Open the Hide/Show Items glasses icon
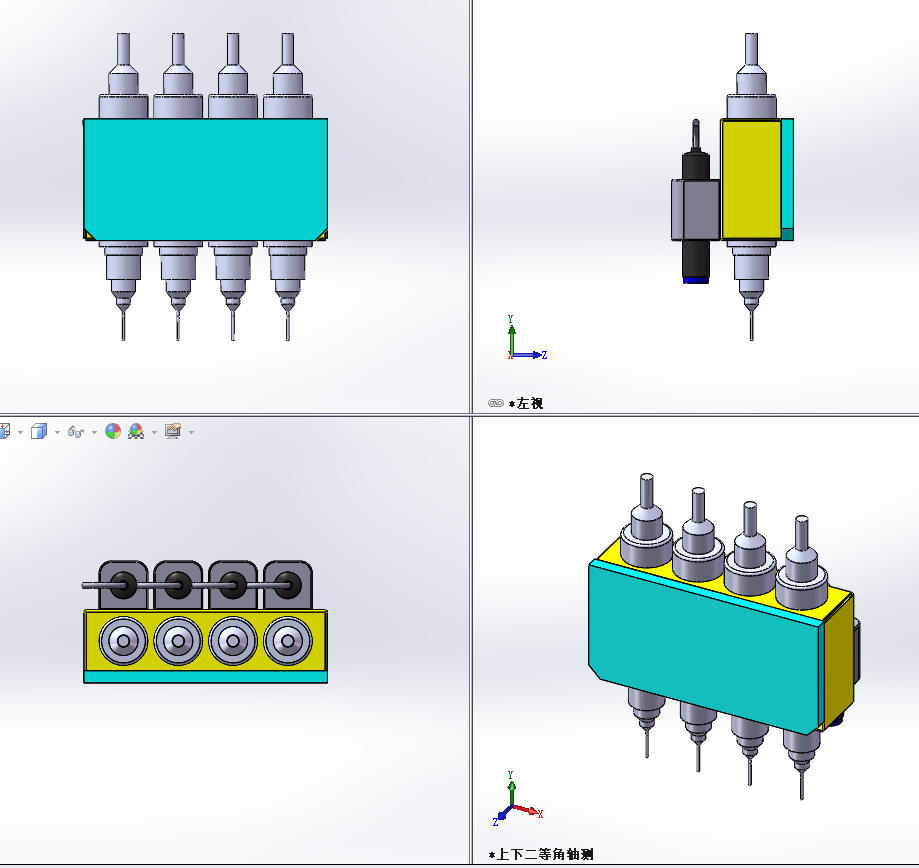Screen dimensions: 919x868 tap(76, 432)
